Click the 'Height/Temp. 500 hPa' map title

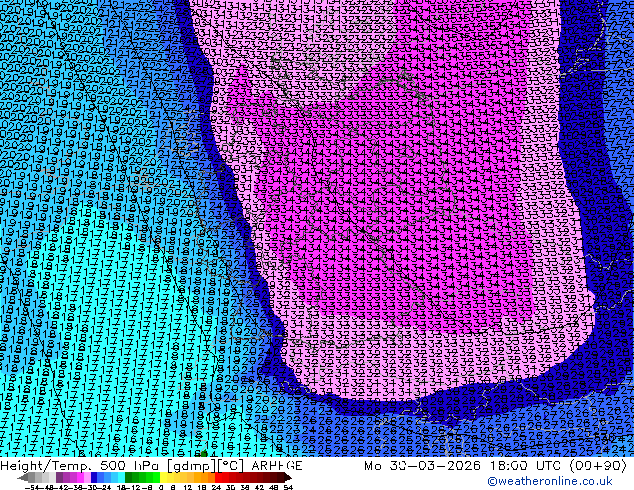point(79,466)
